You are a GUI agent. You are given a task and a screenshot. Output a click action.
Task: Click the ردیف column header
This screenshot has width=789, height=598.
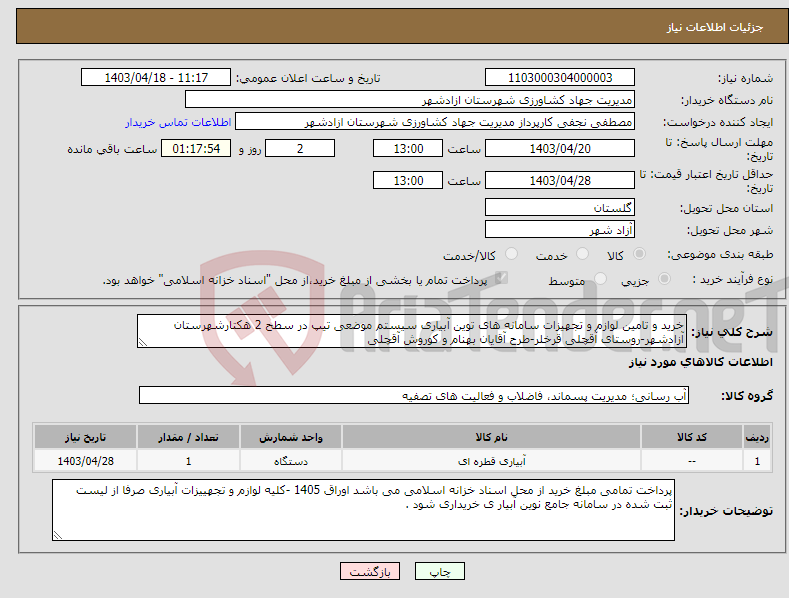click(757, 437)
